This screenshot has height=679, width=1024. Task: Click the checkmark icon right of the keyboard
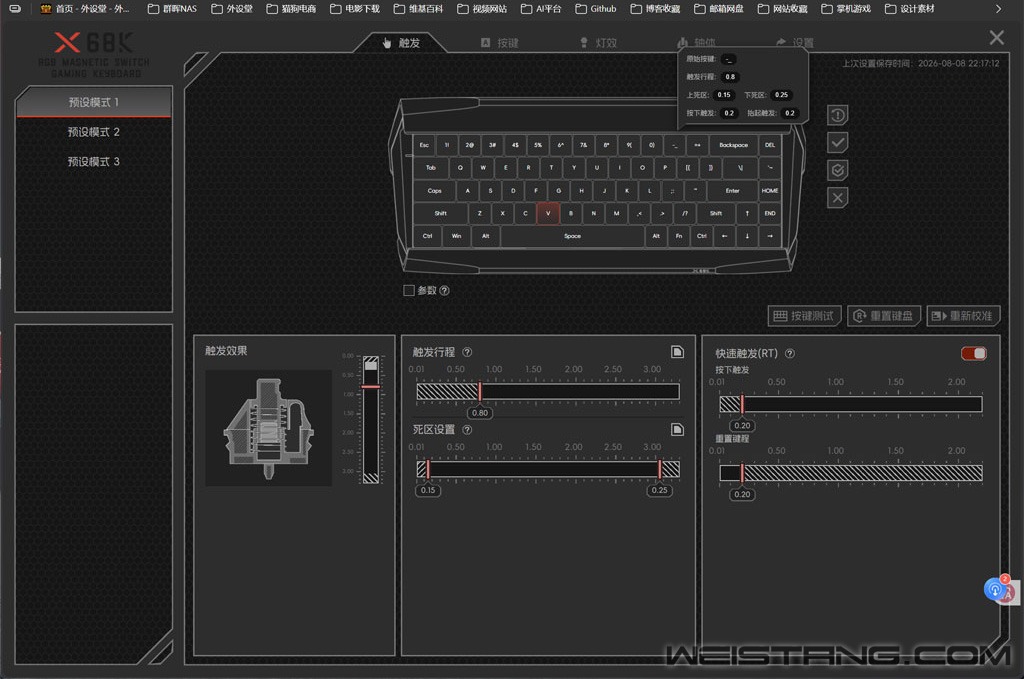(837, 142)
